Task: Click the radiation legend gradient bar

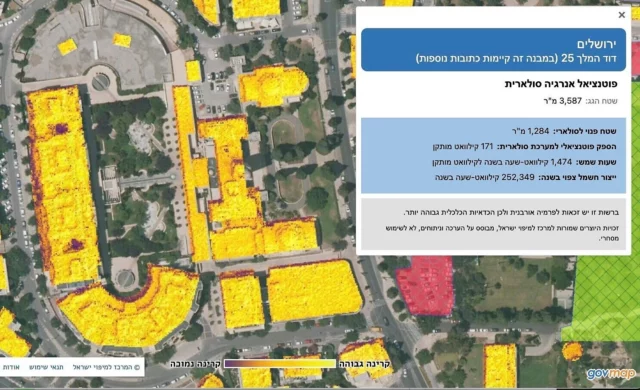Action: (280, 363)
